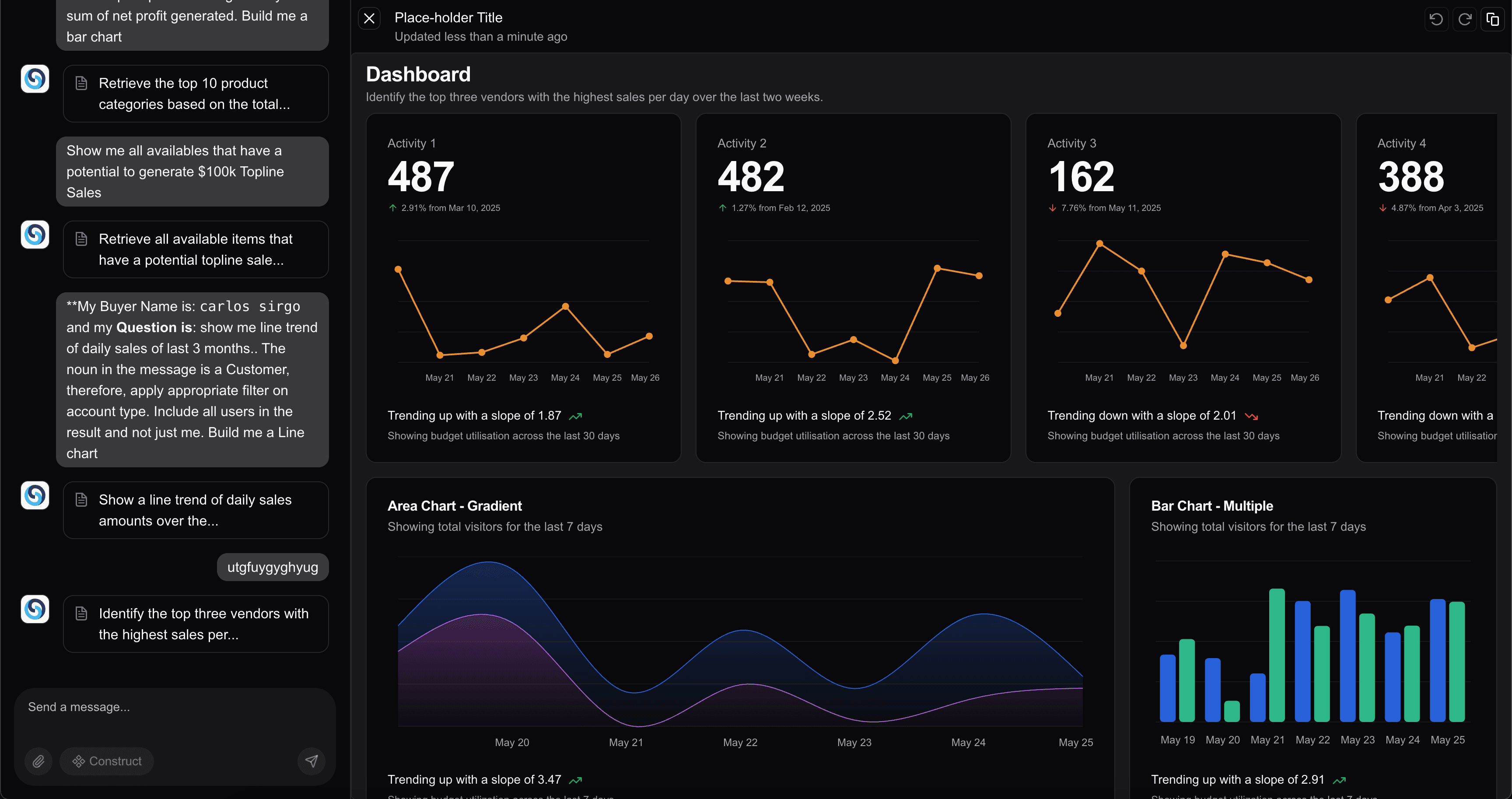Click document icon in 'Retrieve all available items' card
This screenshot has height=799, width=1512.
pyautogui.click(x=81, y=239)
